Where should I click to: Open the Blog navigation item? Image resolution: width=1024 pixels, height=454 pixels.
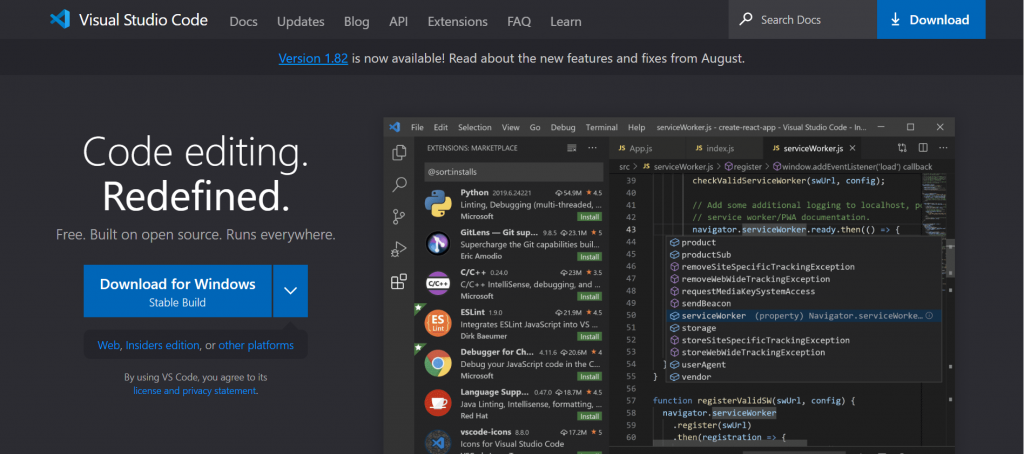click(357, 22)
